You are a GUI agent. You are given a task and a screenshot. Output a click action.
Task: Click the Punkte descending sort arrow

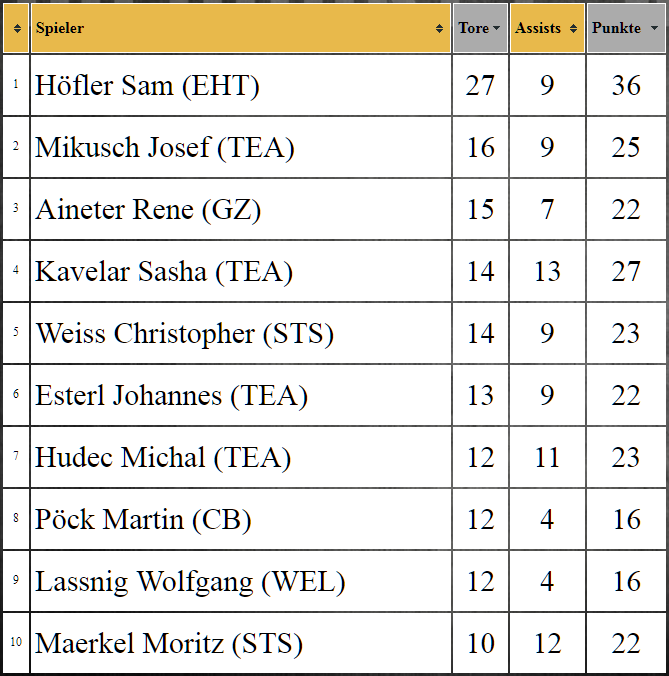(654, 28)
